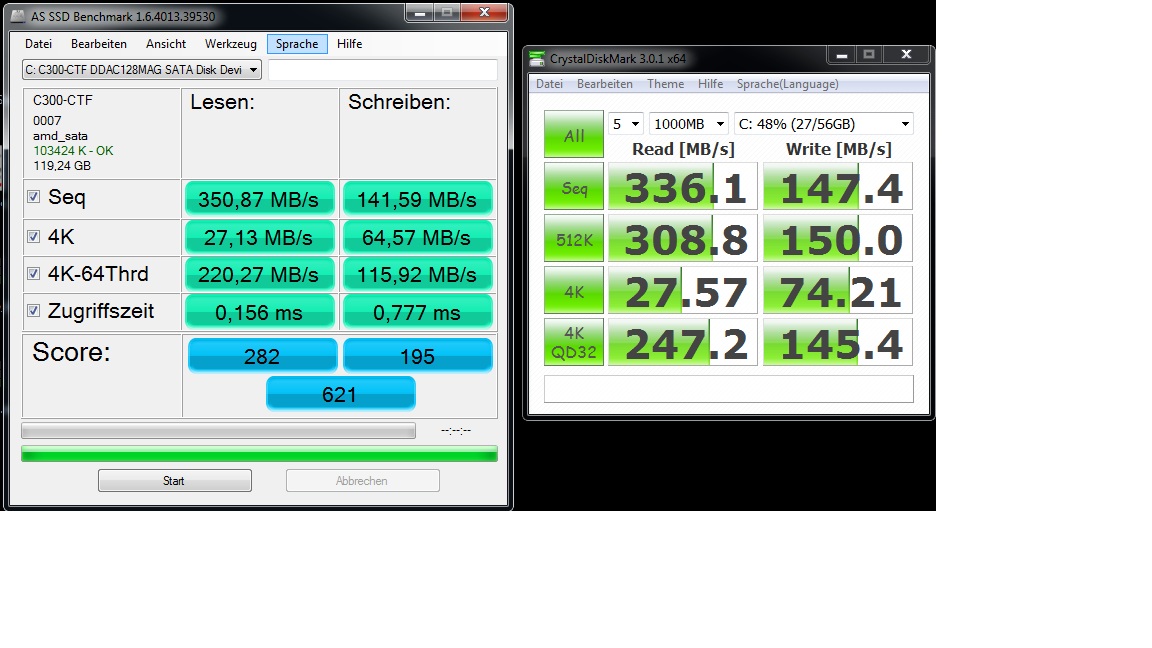This screenshot has height=648, width=1152.
Task: Toggle the 4K-64Thrd test checkbox
Action: point(33,273)
